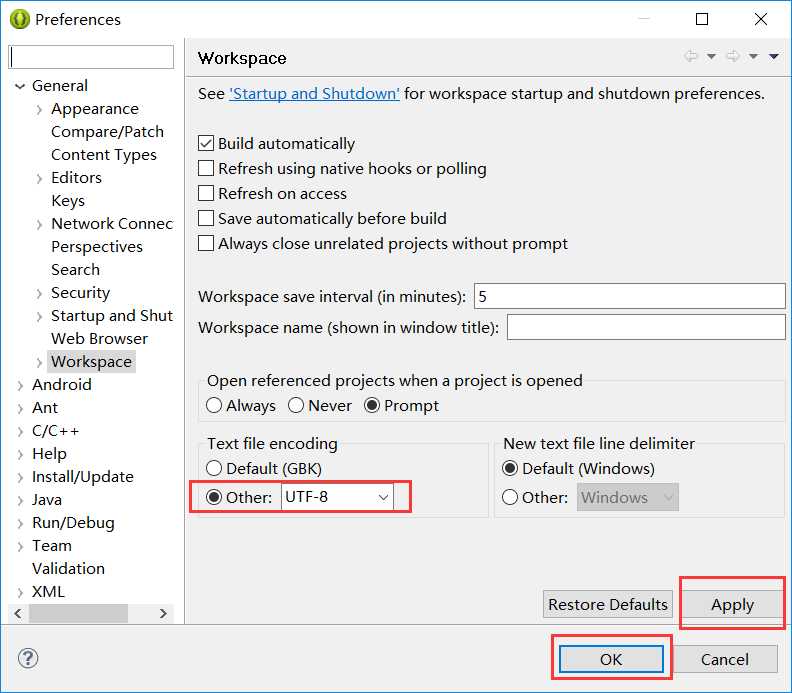Screen dimensions: 792x693
Task: Open the Windows line delimiter dropdown
Action: 628,497
